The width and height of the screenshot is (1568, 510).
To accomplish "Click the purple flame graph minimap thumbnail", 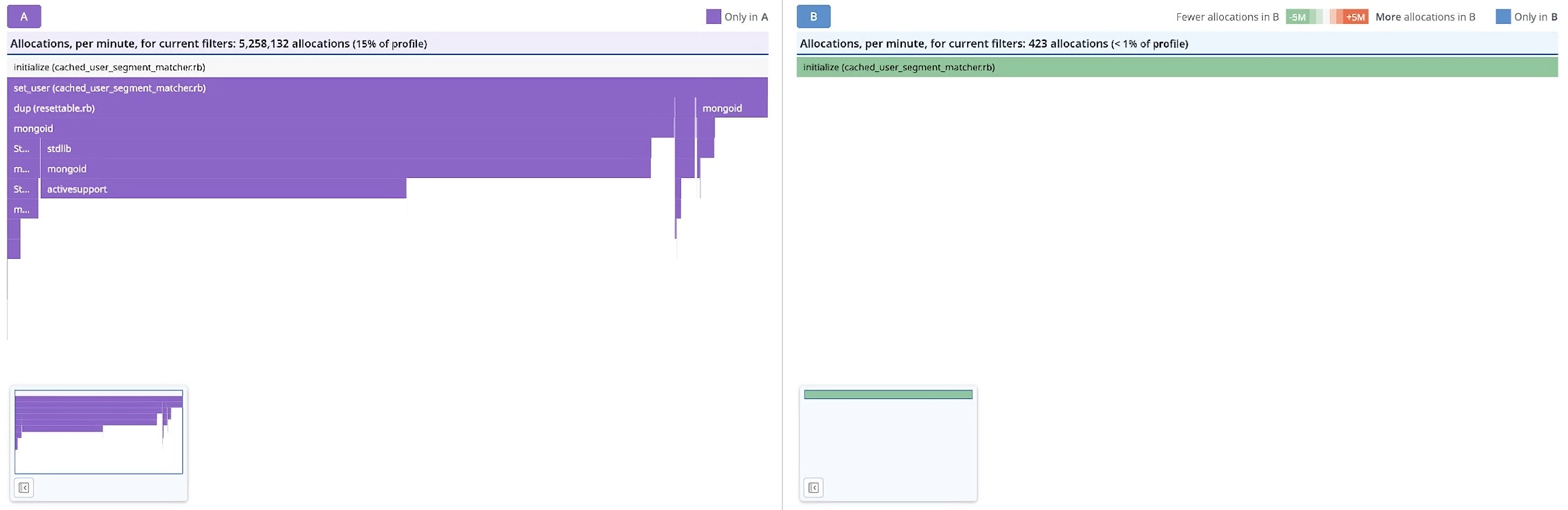I will (99, 431).
